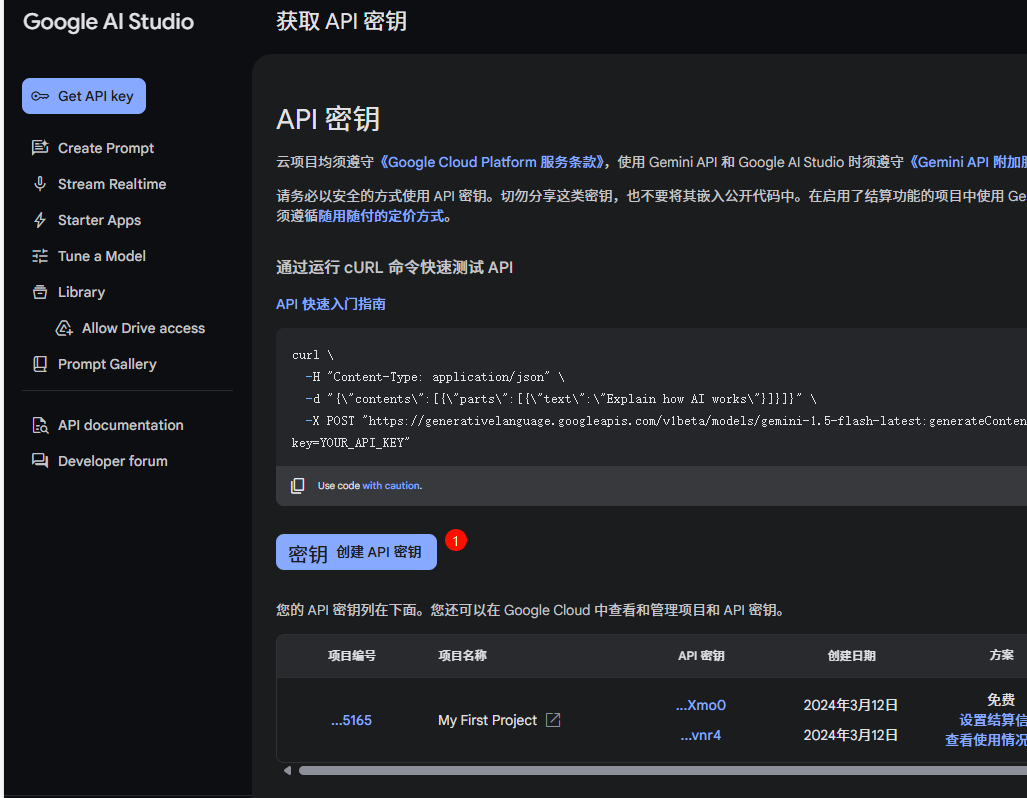Open project number ...5165 link

pos(351,720)
